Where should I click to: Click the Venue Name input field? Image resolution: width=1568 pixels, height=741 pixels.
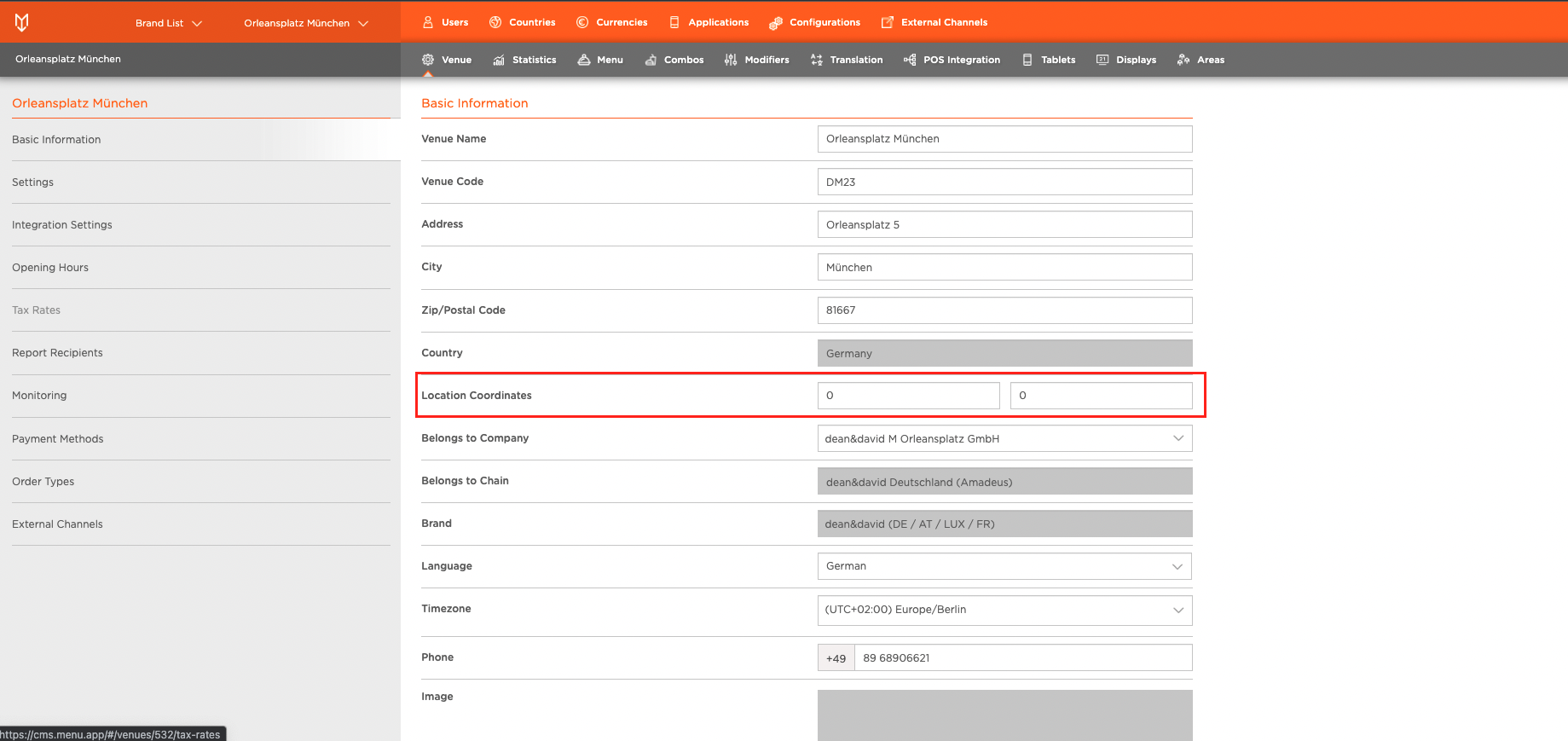coord(1004,139)
